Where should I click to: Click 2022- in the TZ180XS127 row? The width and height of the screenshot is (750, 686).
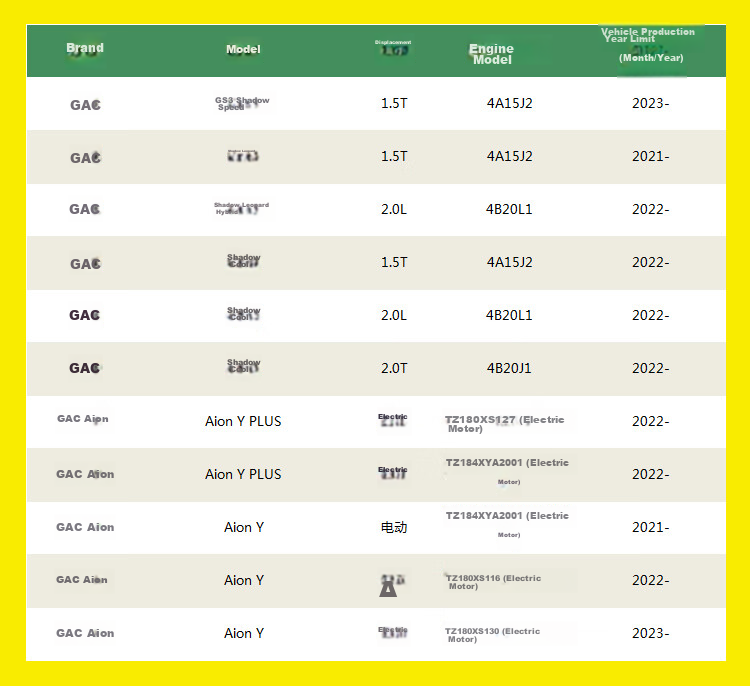651,421
